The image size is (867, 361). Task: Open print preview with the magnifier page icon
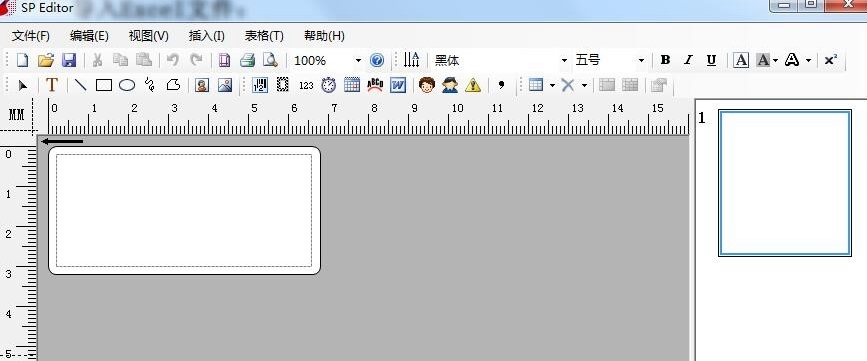(x=270, y=60)
